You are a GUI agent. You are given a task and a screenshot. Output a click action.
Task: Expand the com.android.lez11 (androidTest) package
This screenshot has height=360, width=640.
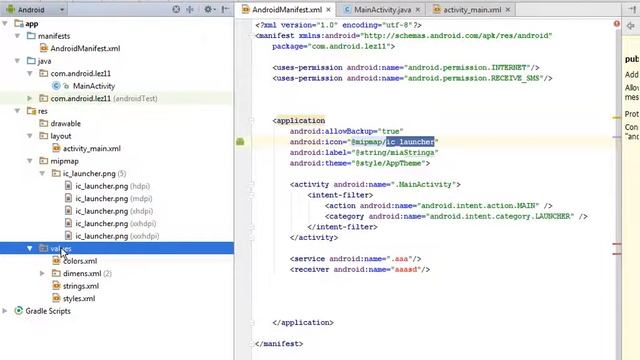(30, 98)
